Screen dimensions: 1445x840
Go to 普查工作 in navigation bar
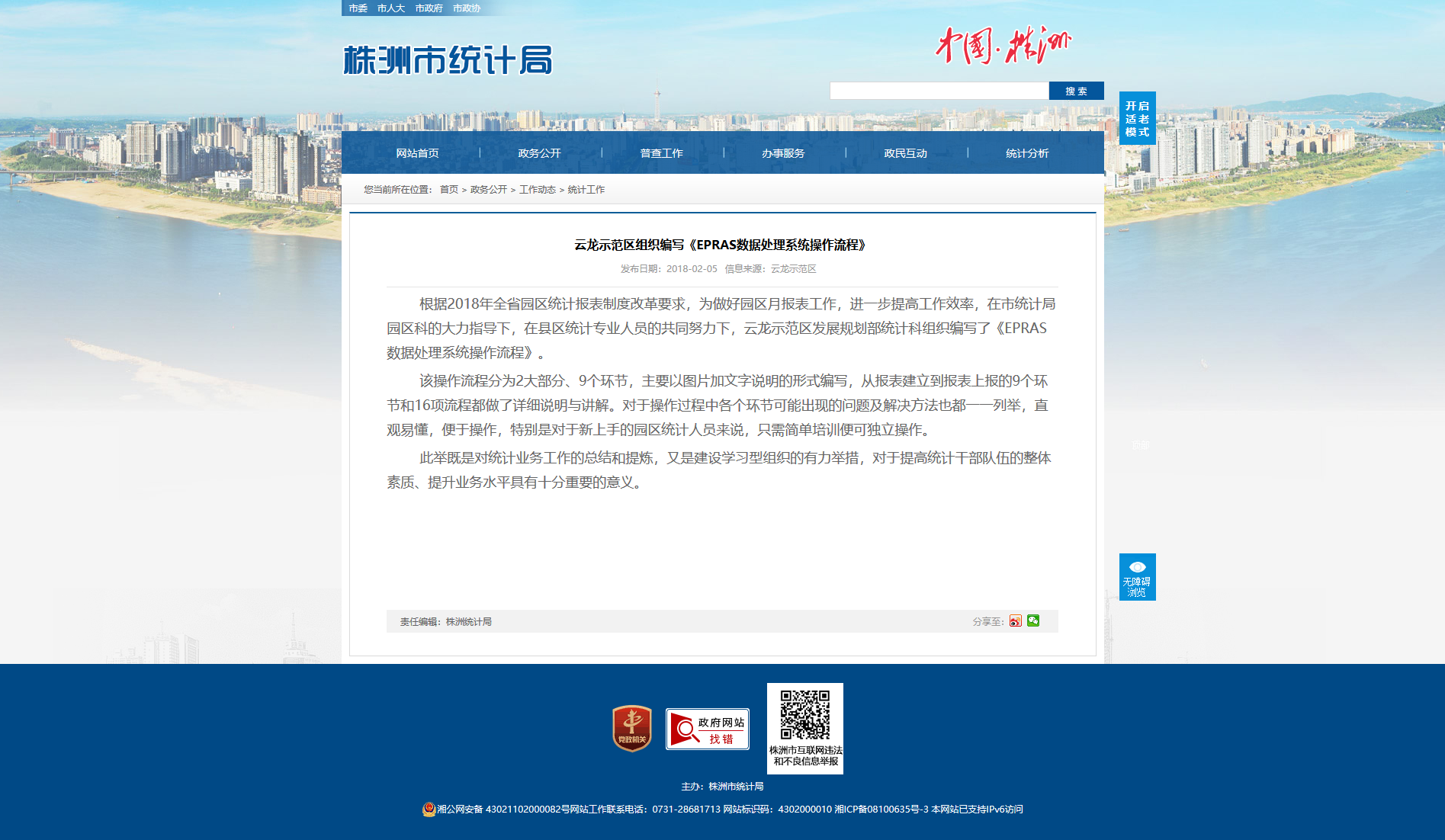661,153
